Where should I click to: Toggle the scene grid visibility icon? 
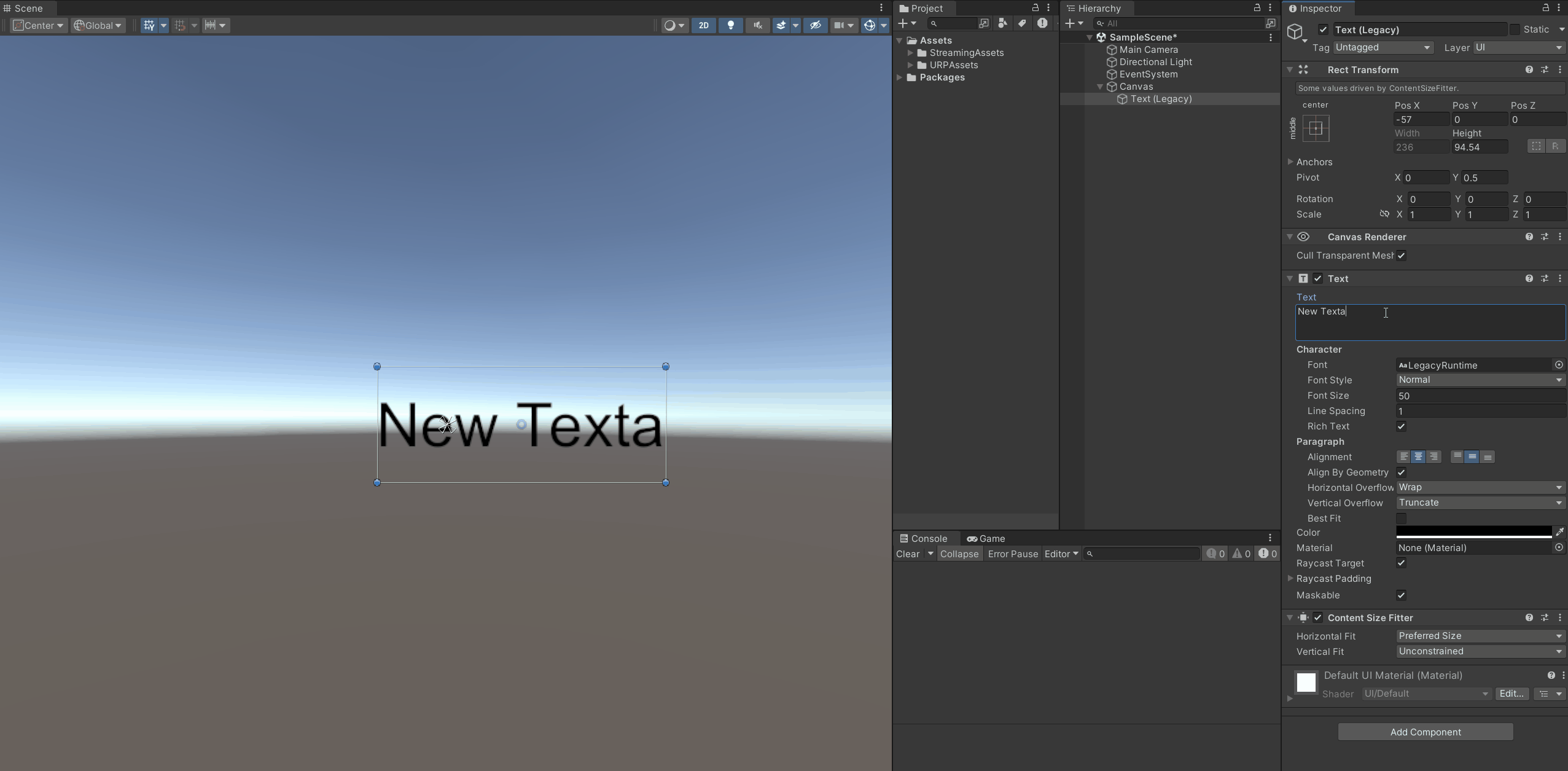149,25
